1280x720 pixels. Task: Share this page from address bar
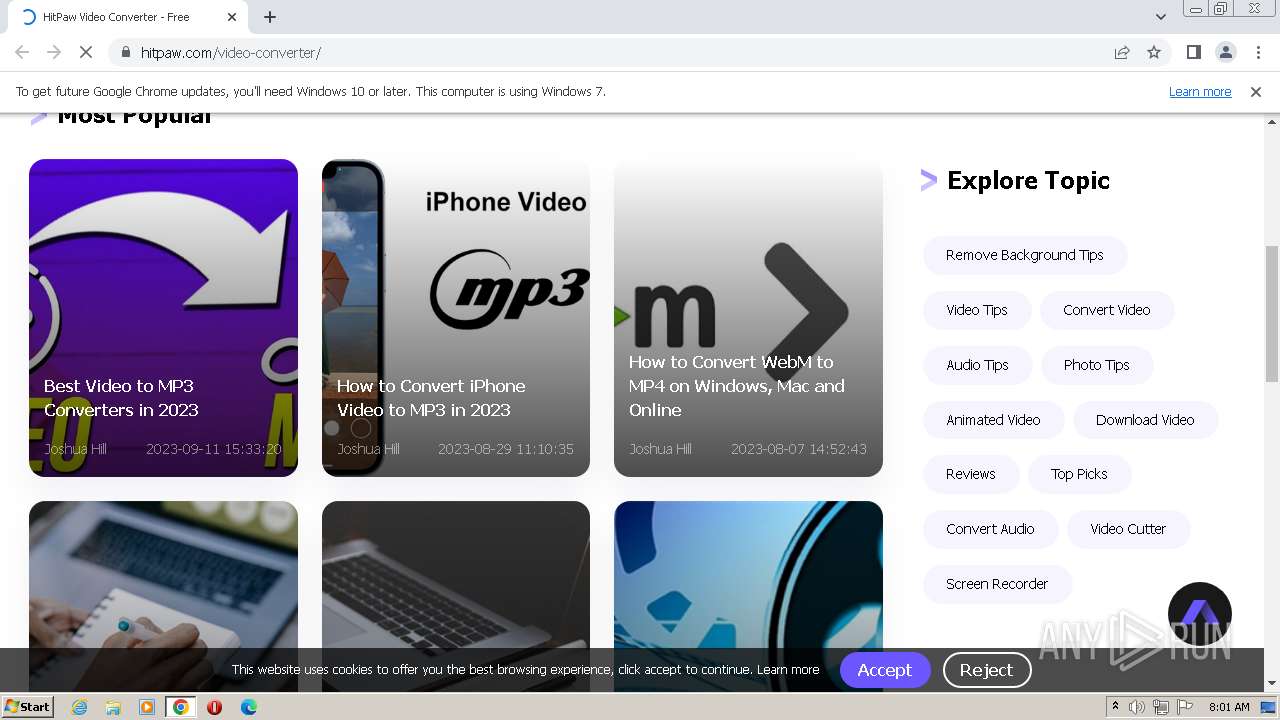click(1122, 52)
